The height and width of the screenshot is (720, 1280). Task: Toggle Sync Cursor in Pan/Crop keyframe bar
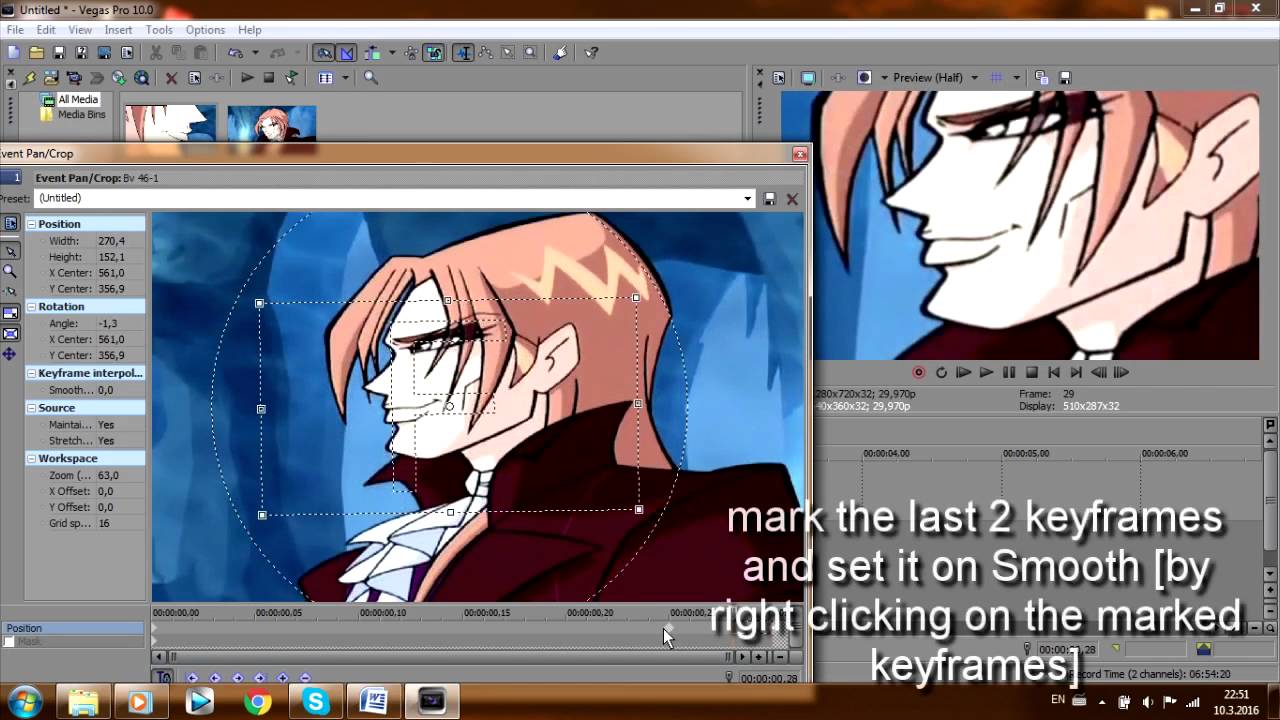[x=163, y=677]
